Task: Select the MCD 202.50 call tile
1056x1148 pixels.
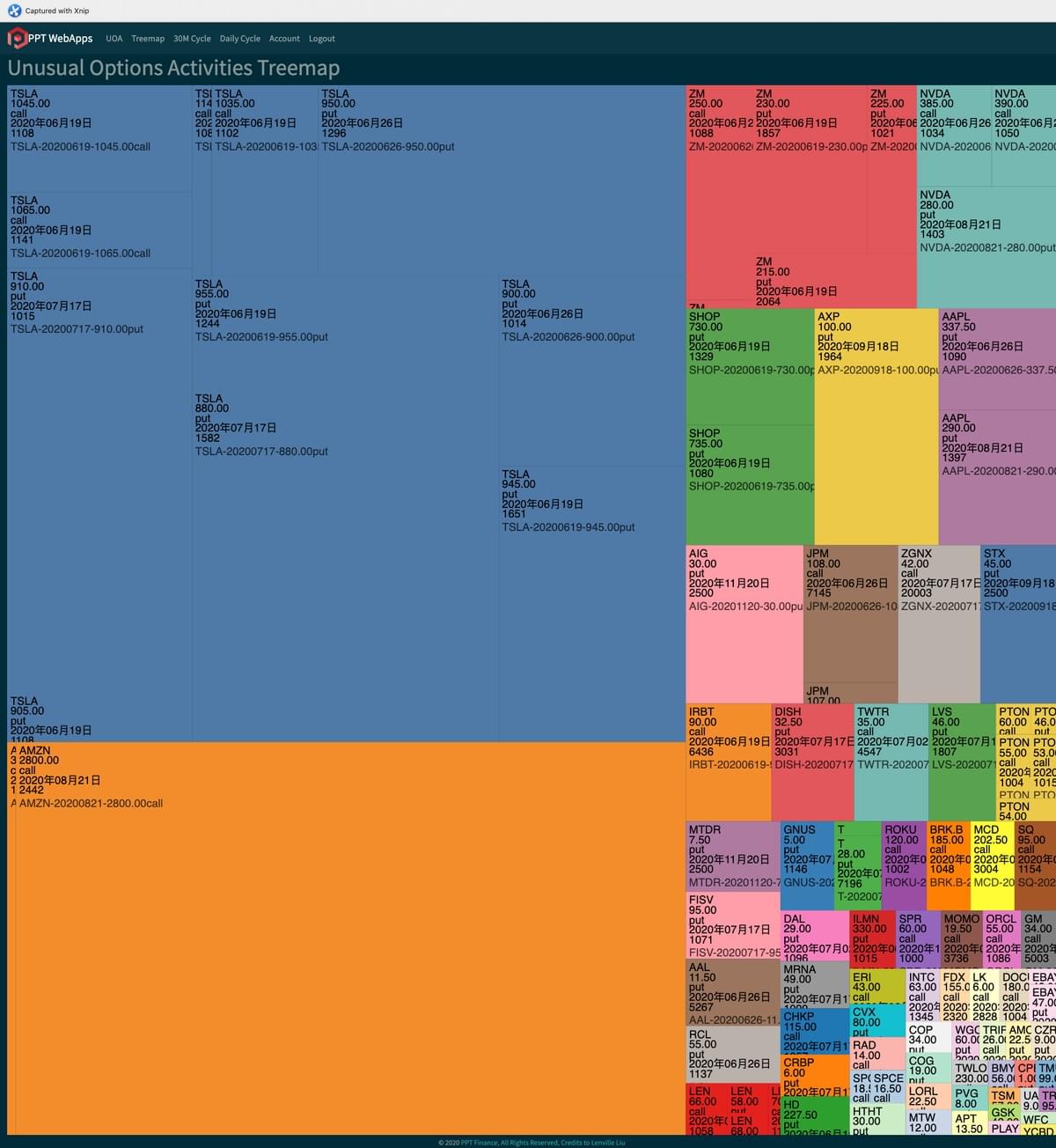Action: (993, 866)
